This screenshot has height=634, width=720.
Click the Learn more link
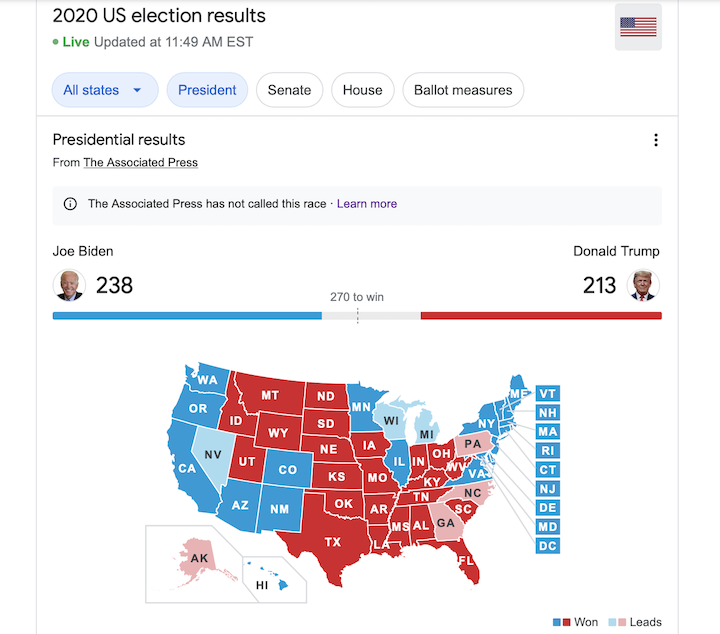pyautogui.click(x=367, y=204)
